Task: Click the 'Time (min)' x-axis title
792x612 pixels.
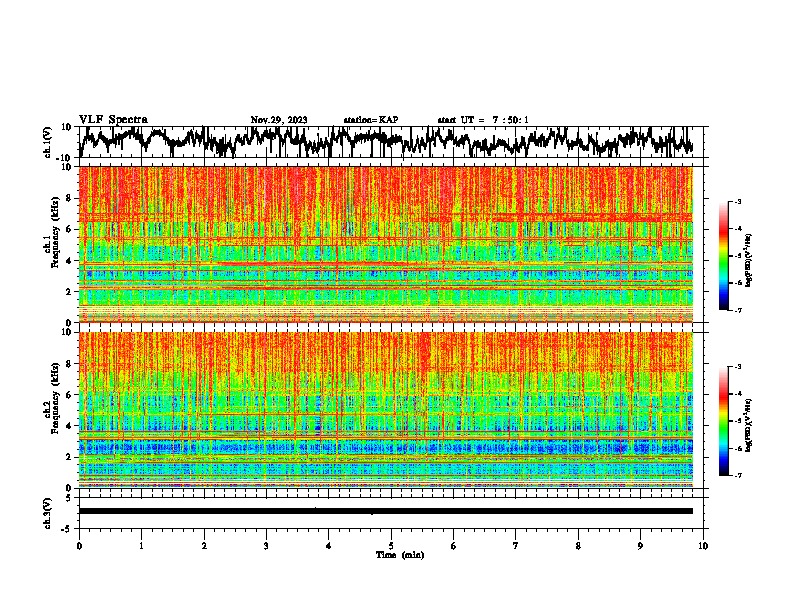Action: click(x=400, y=555)
